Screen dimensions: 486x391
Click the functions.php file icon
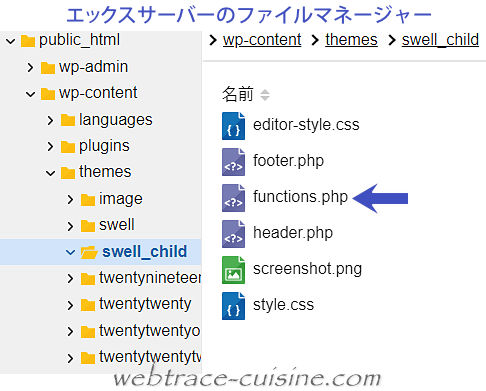coord(233,198)
